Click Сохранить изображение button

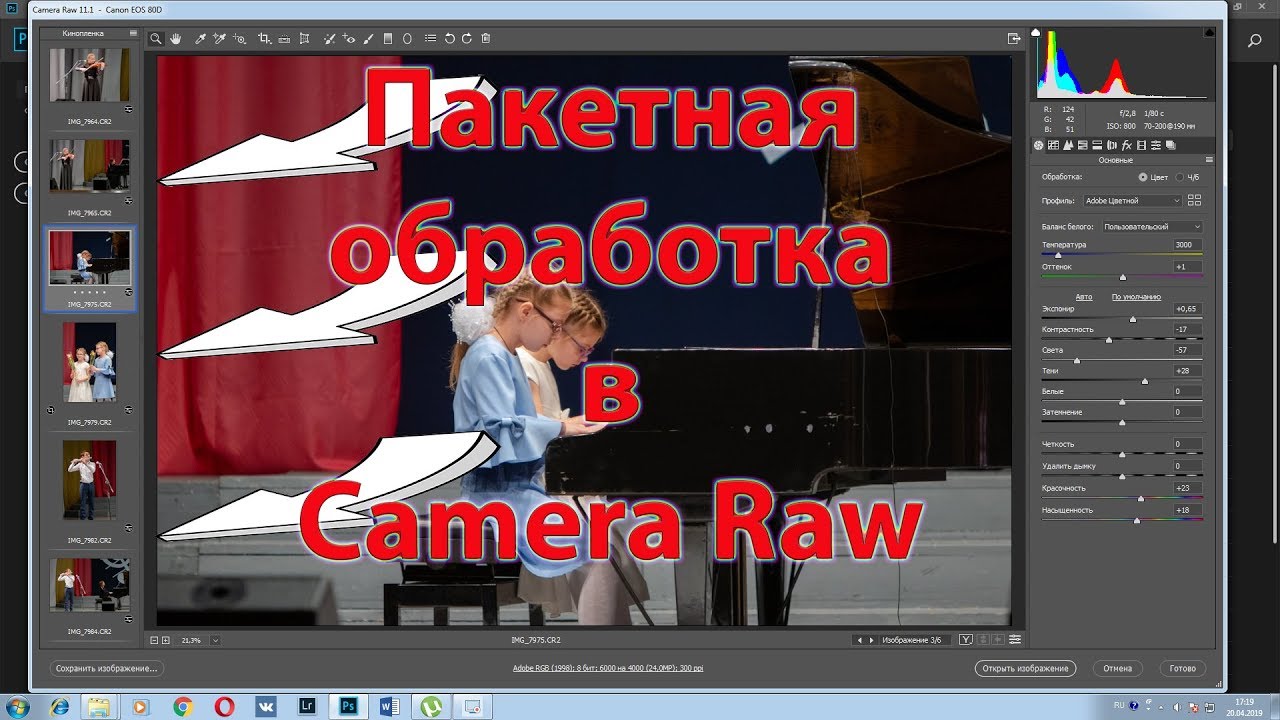(x=106, y=668)
